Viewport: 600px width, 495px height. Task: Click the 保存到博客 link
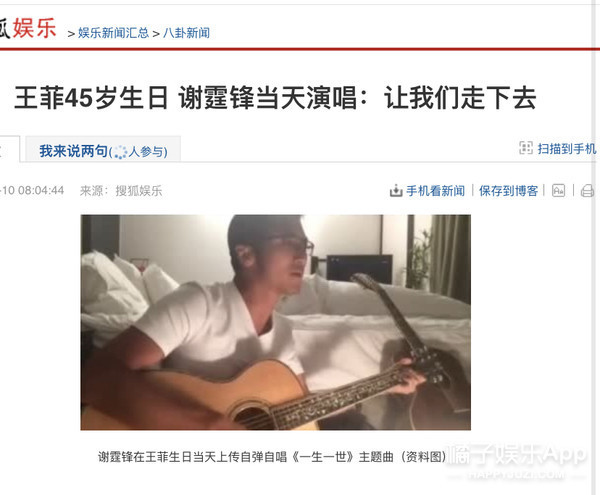click(x=509, y=191)
